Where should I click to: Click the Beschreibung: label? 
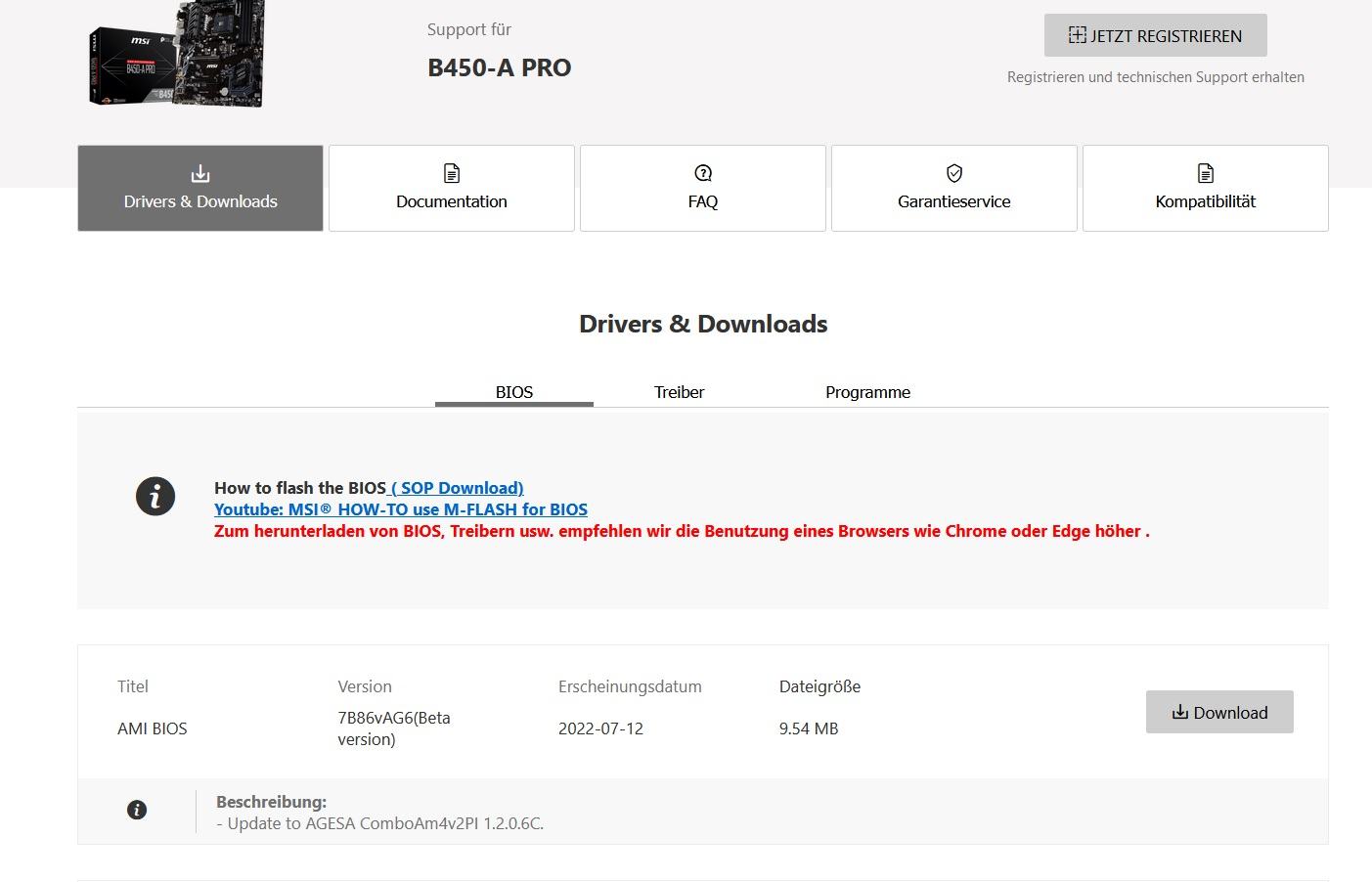click(271, 802)
